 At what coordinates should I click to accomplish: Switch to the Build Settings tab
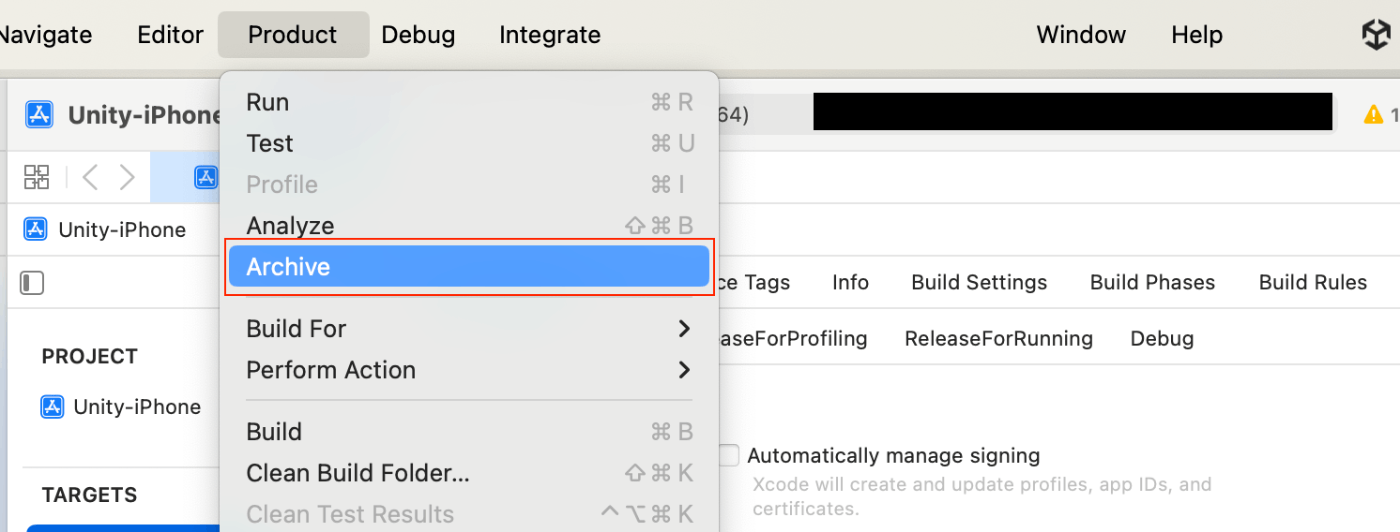[979, 283]
